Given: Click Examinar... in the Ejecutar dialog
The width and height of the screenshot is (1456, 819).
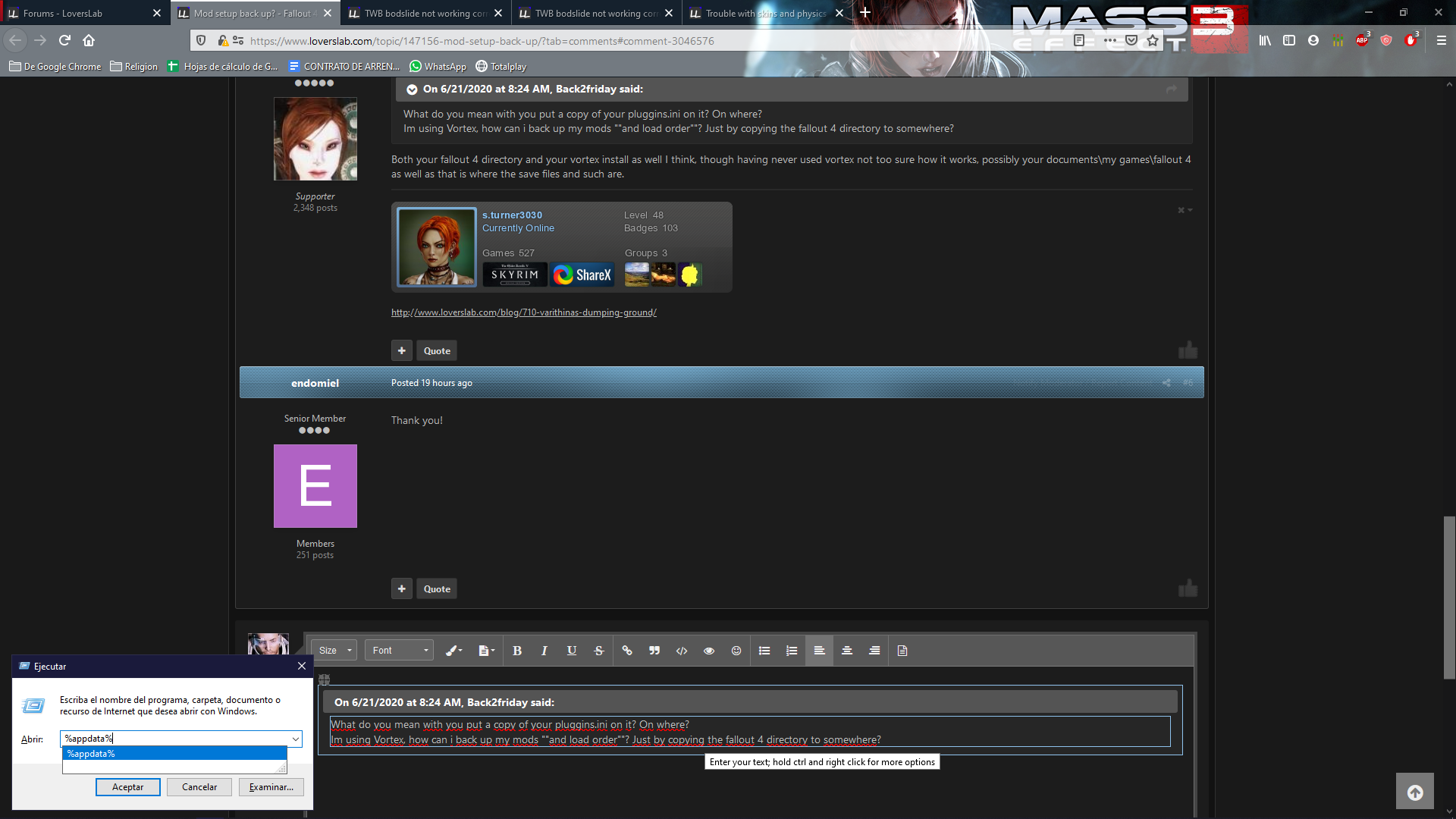Looking at the screenshot, I should 271,787.
